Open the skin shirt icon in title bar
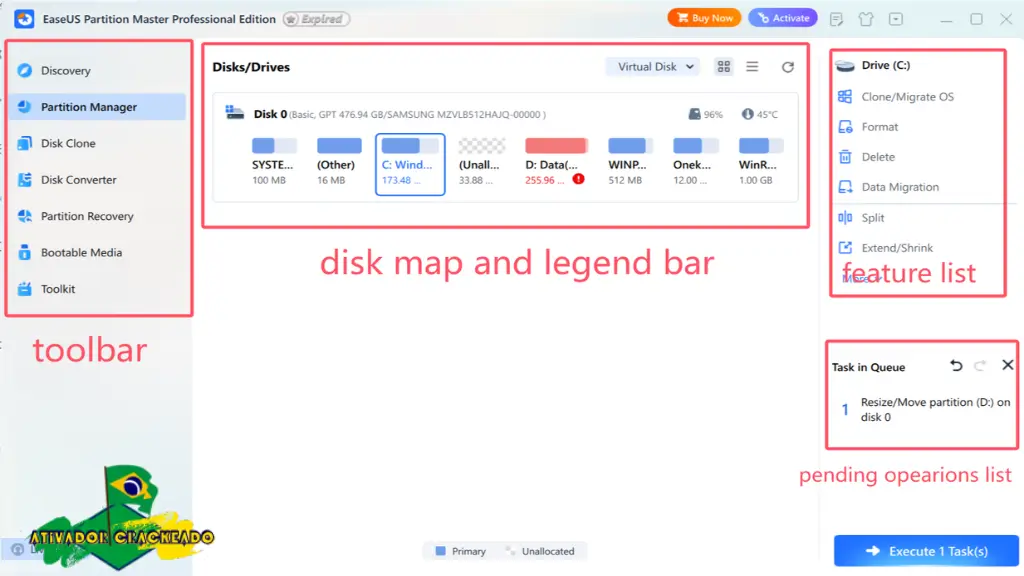 [x=866, y=19]
